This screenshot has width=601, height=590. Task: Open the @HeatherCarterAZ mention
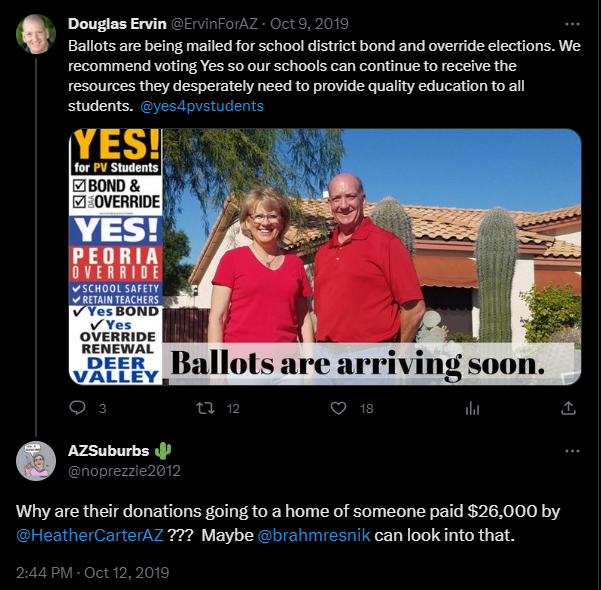pos(90,535)
